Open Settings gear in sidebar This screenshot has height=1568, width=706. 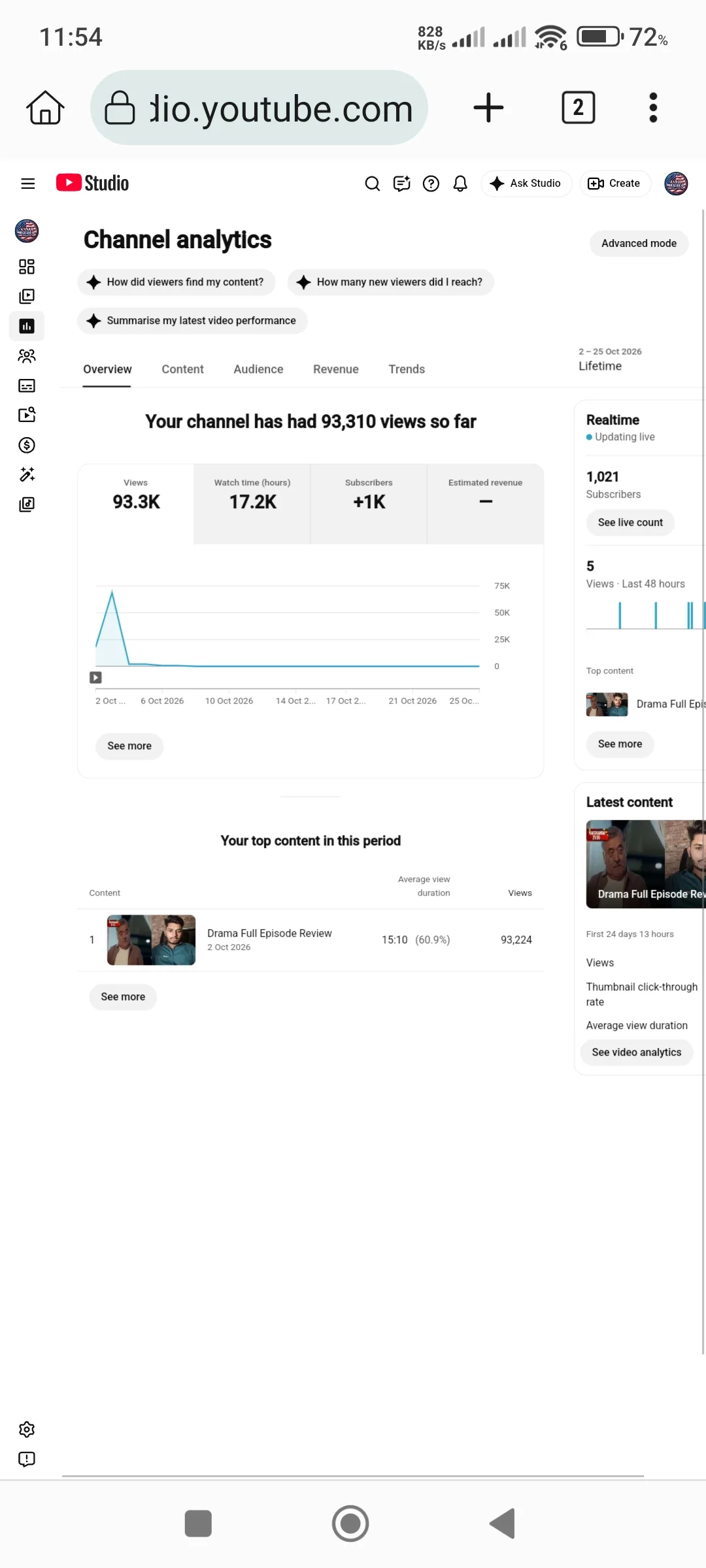[27, 1429]
